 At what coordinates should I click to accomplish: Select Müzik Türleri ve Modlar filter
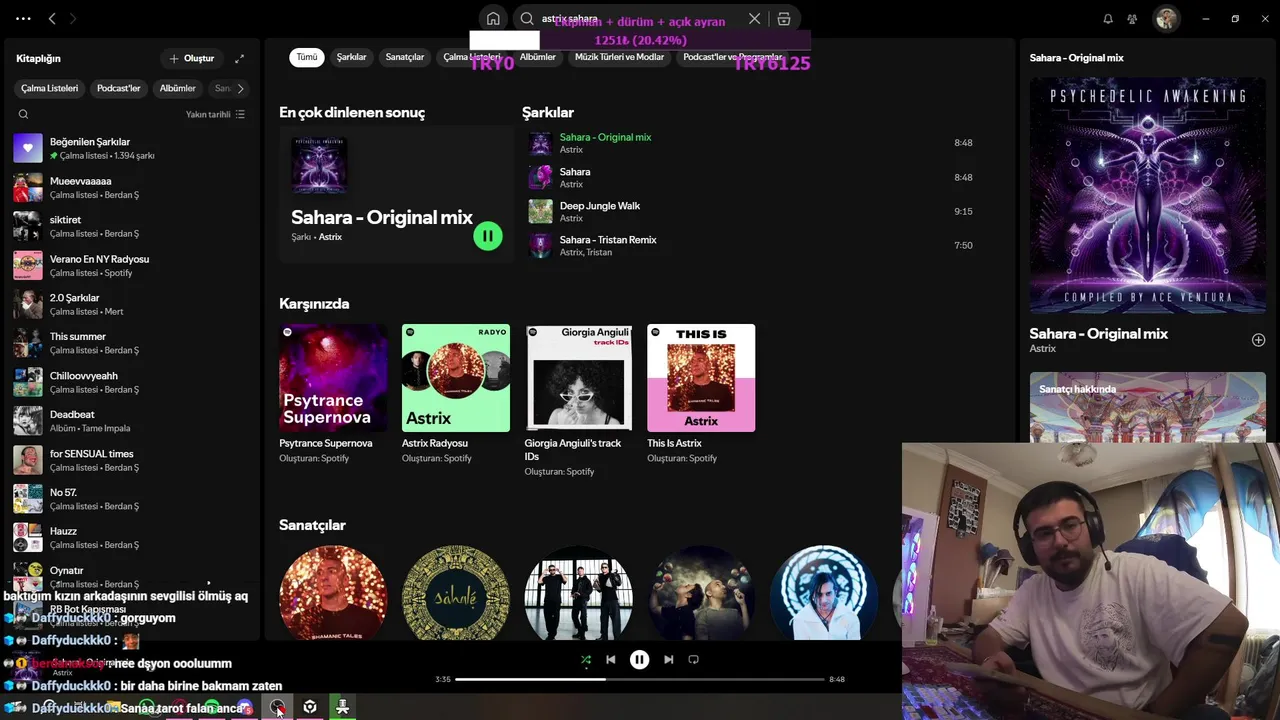pos(619,57)
